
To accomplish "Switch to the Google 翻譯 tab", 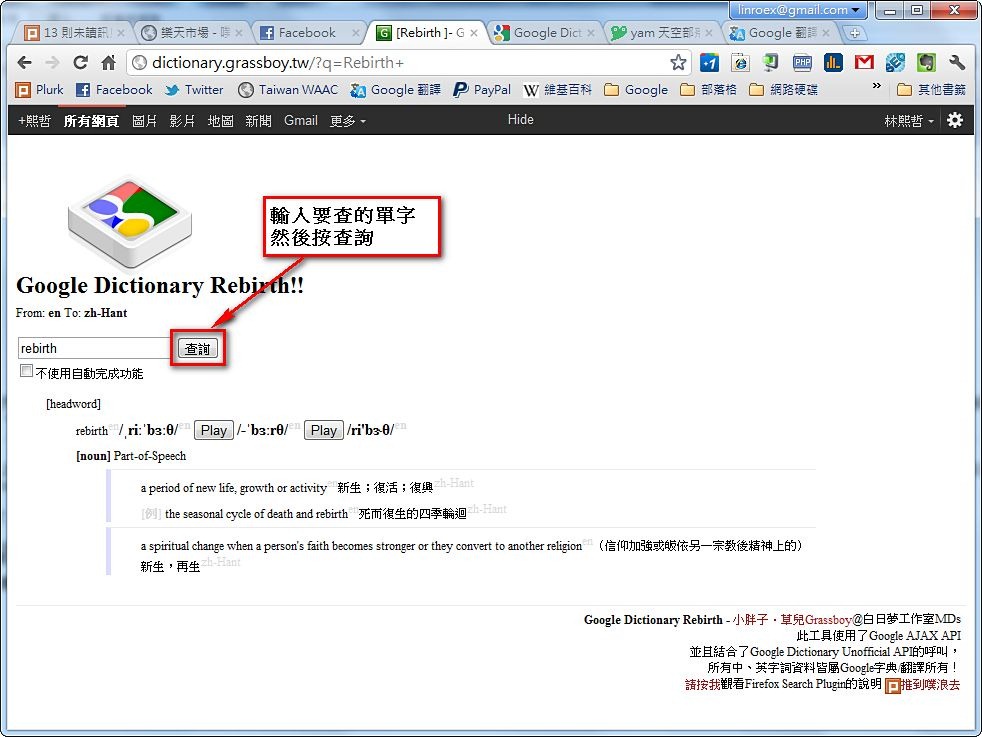I will pos(779,33).
